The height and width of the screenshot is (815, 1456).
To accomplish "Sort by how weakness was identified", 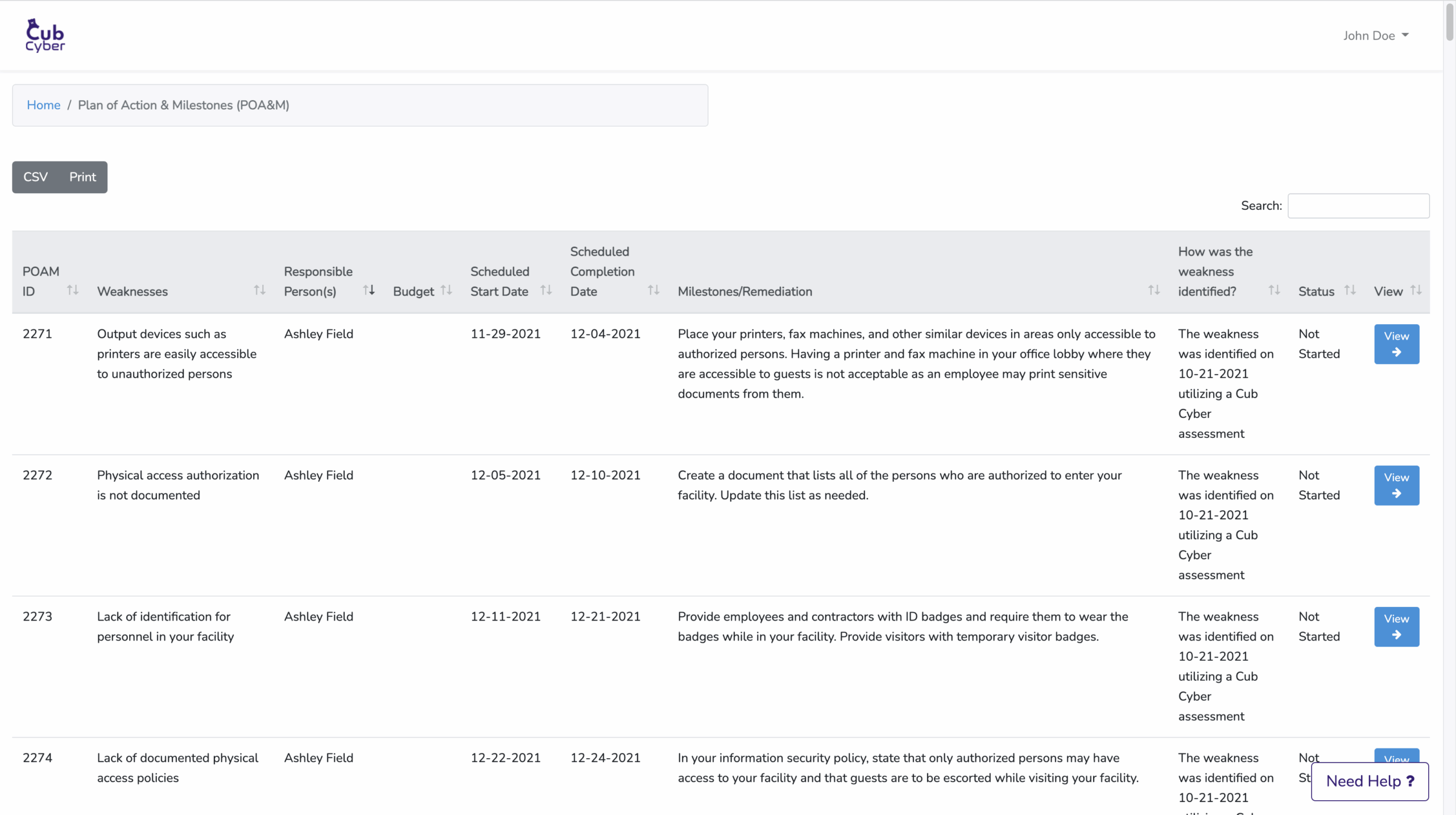I will click(x=1274, y=290).
